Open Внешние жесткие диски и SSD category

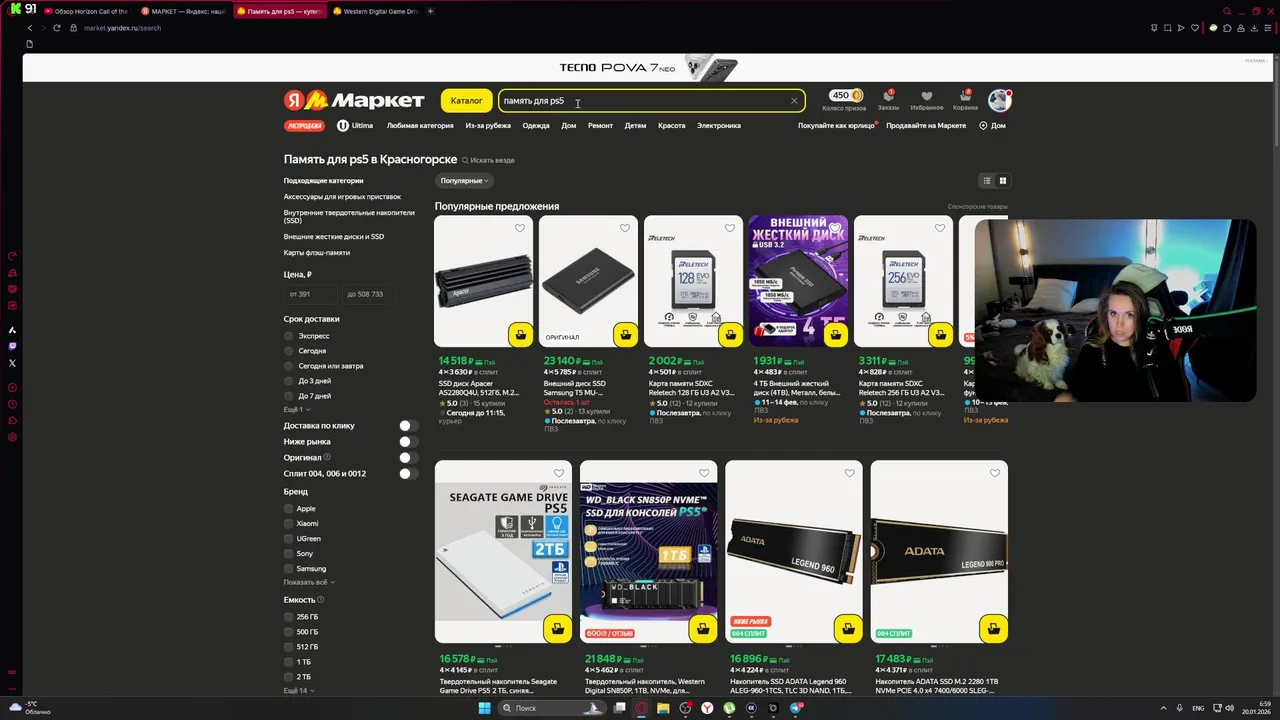pyautogui.click(x=334, y=237)
